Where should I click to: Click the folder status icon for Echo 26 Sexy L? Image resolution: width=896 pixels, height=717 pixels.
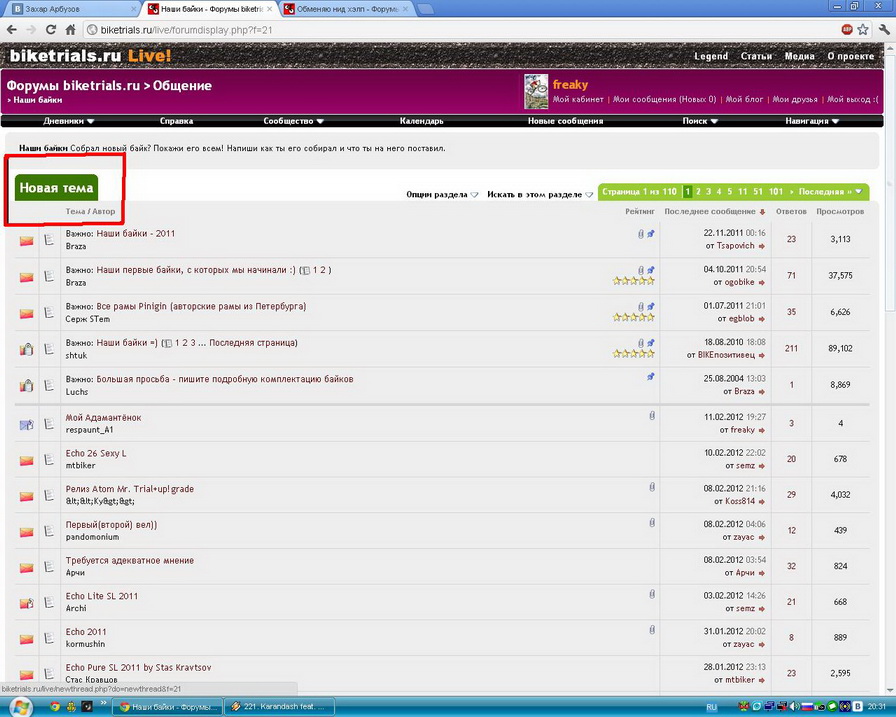click(x=27, y=461)
